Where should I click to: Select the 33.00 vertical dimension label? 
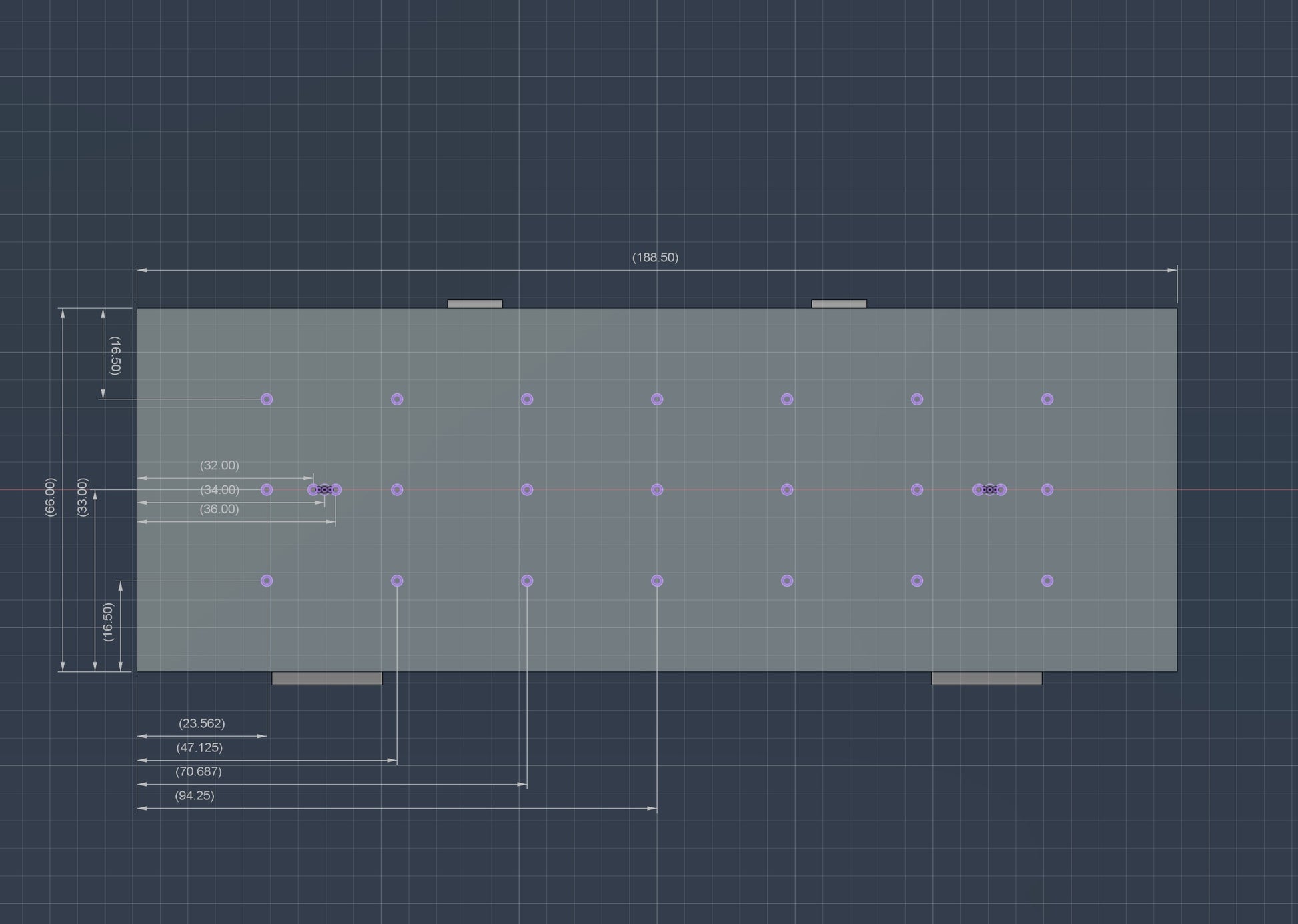coord(83,497)
